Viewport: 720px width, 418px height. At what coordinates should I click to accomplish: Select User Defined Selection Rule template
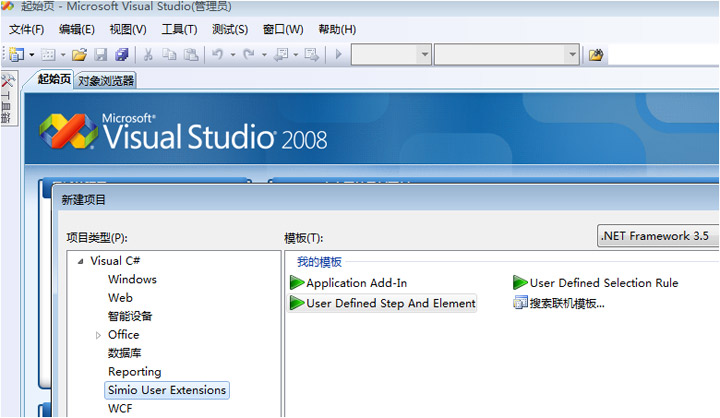tap(596, 282)
